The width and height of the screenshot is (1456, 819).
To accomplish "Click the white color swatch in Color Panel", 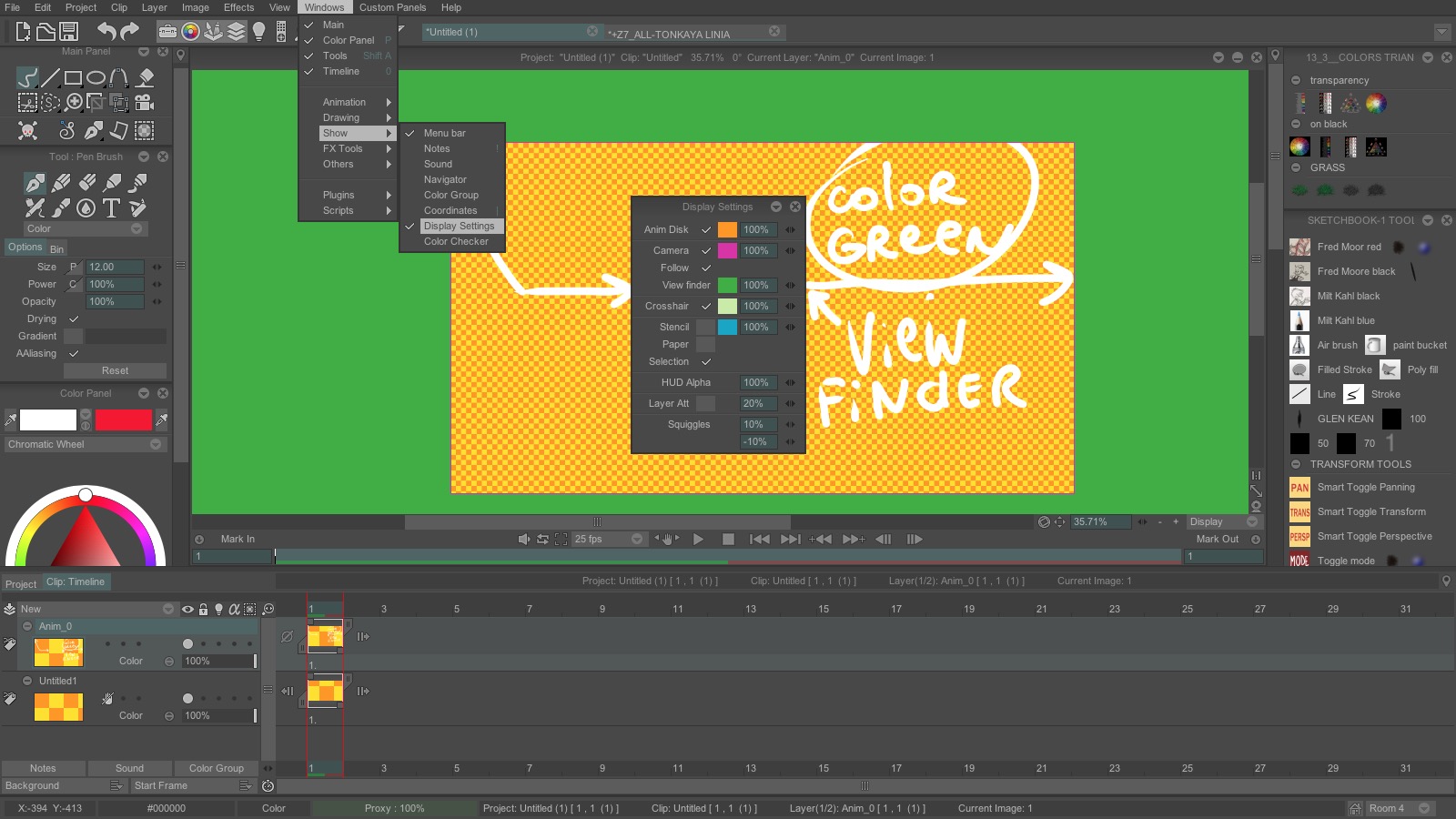I will [x=48, y=420].
